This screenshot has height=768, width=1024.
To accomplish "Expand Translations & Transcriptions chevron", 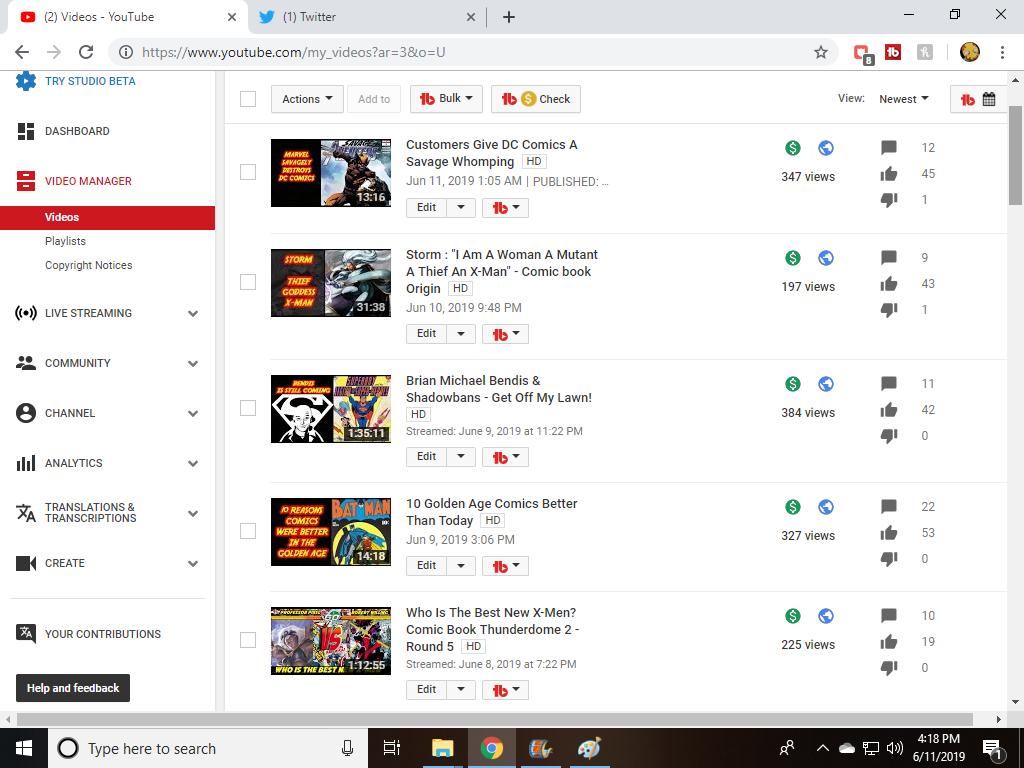I will 193,513.
